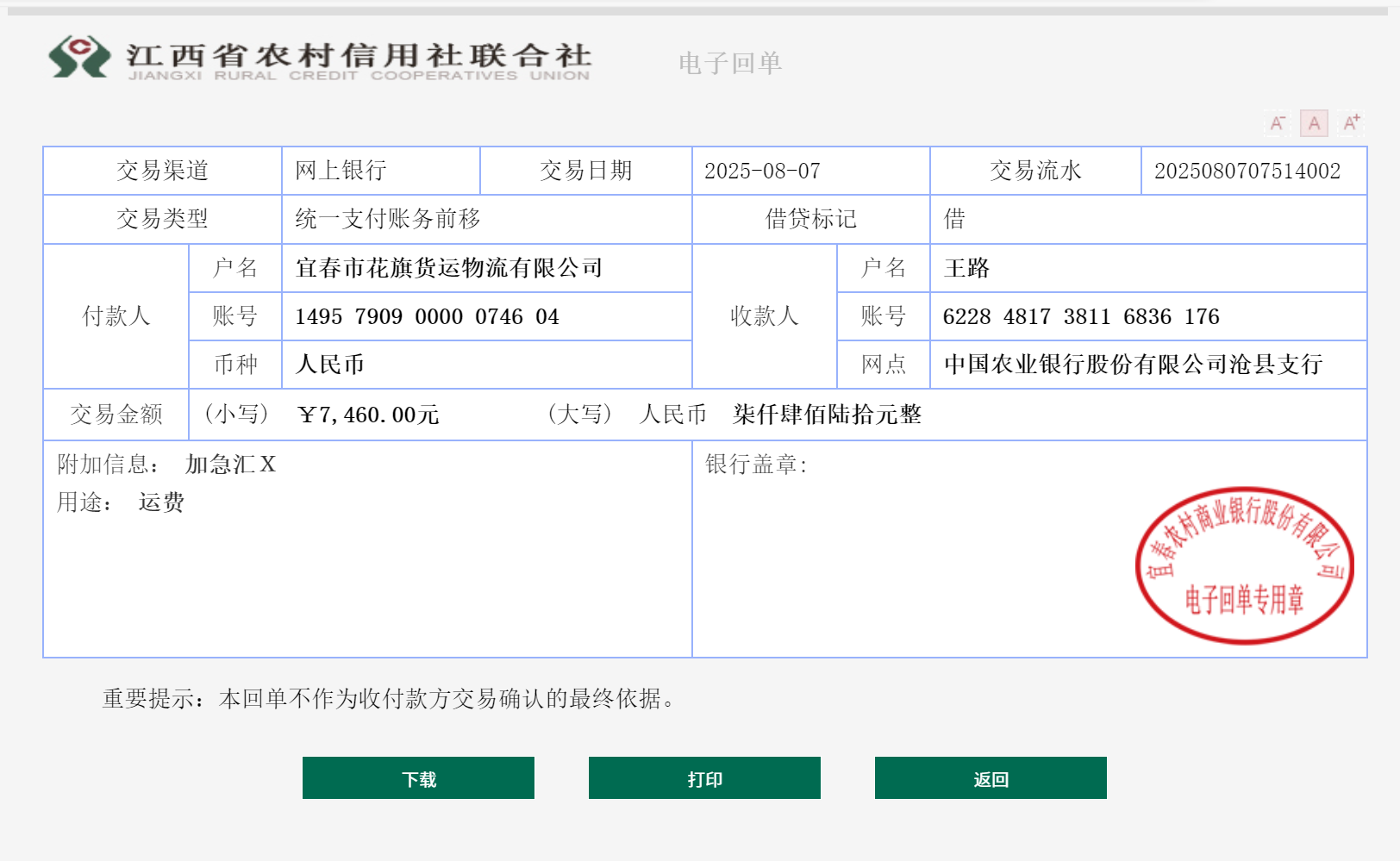Click the 交易金额 label cell
This screenshot has width=1400, height=861.
click(116, 415)
